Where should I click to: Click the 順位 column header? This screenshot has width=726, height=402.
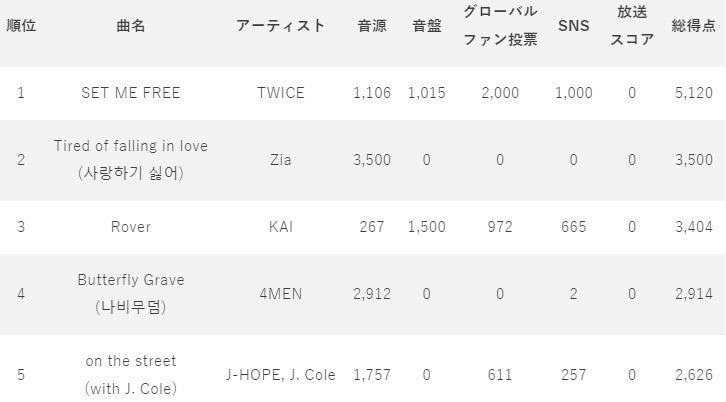(x=21, y=25)
